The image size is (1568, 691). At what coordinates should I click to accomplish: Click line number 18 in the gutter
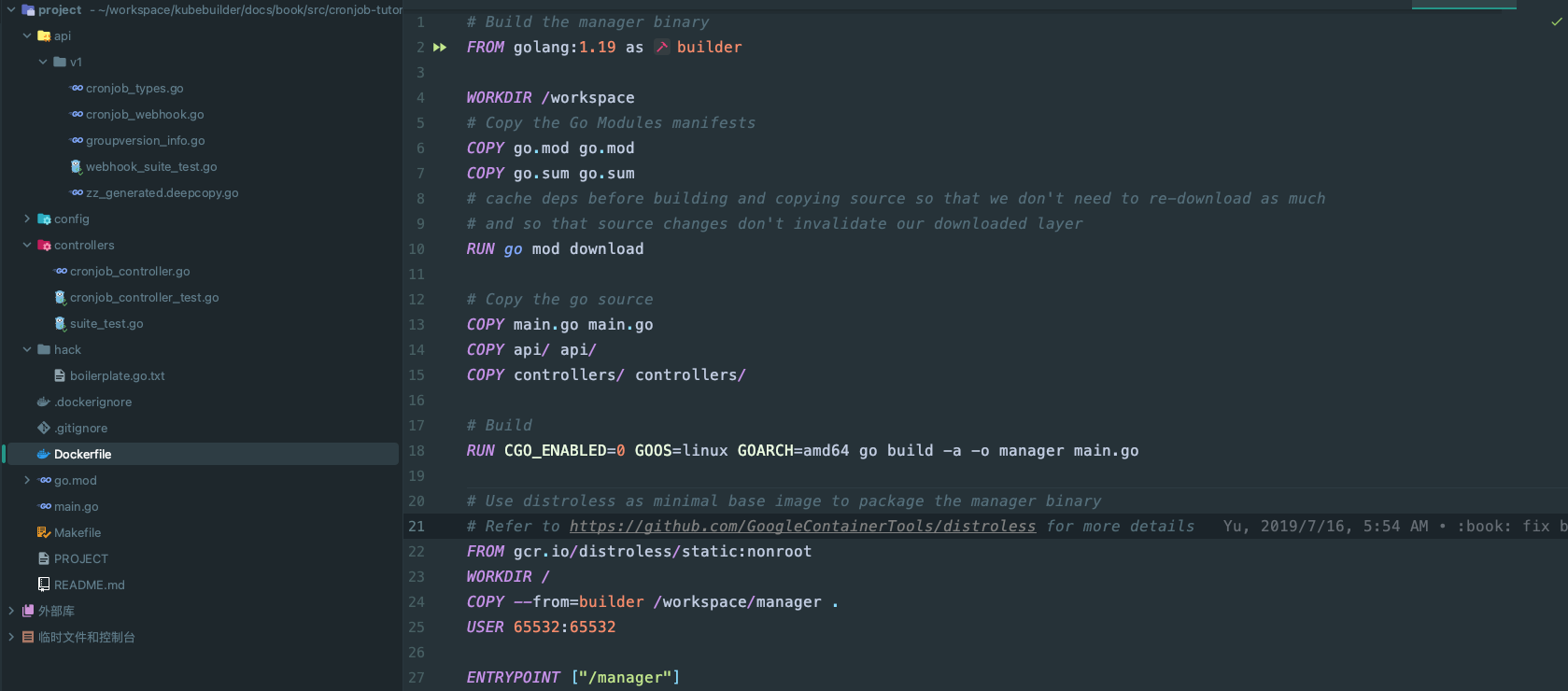point(416,450)
